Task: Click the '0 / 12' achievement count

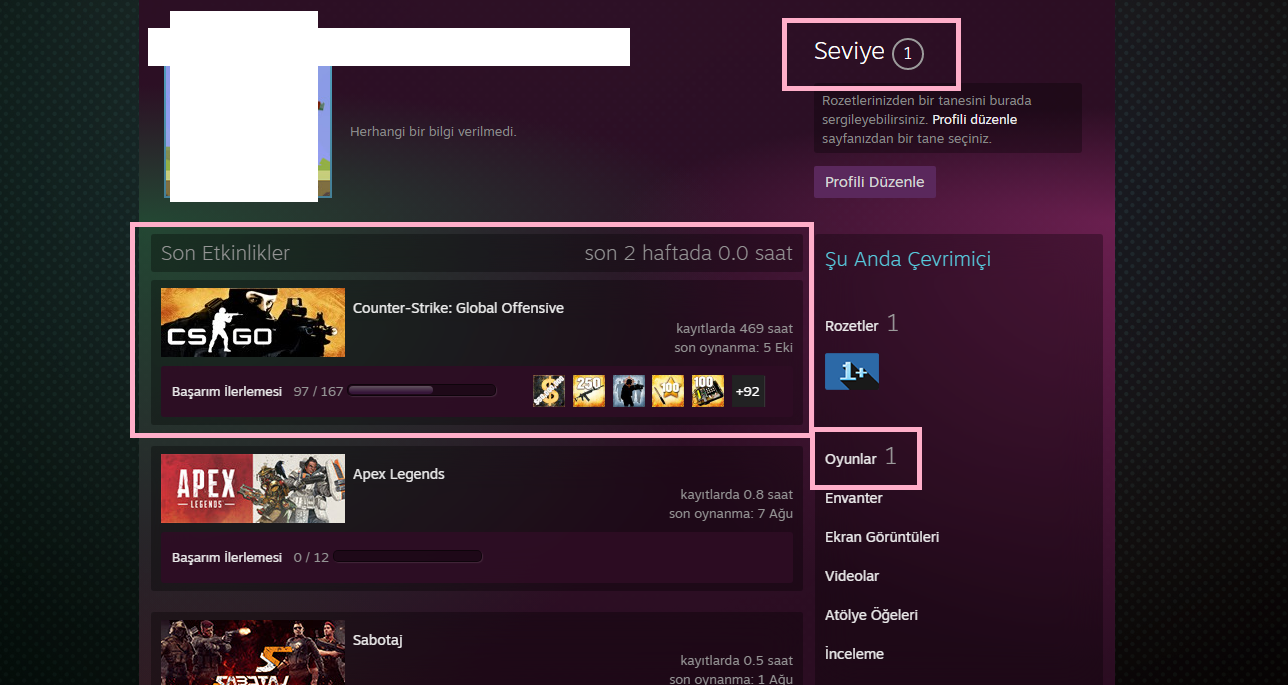Action: (311, 557)
